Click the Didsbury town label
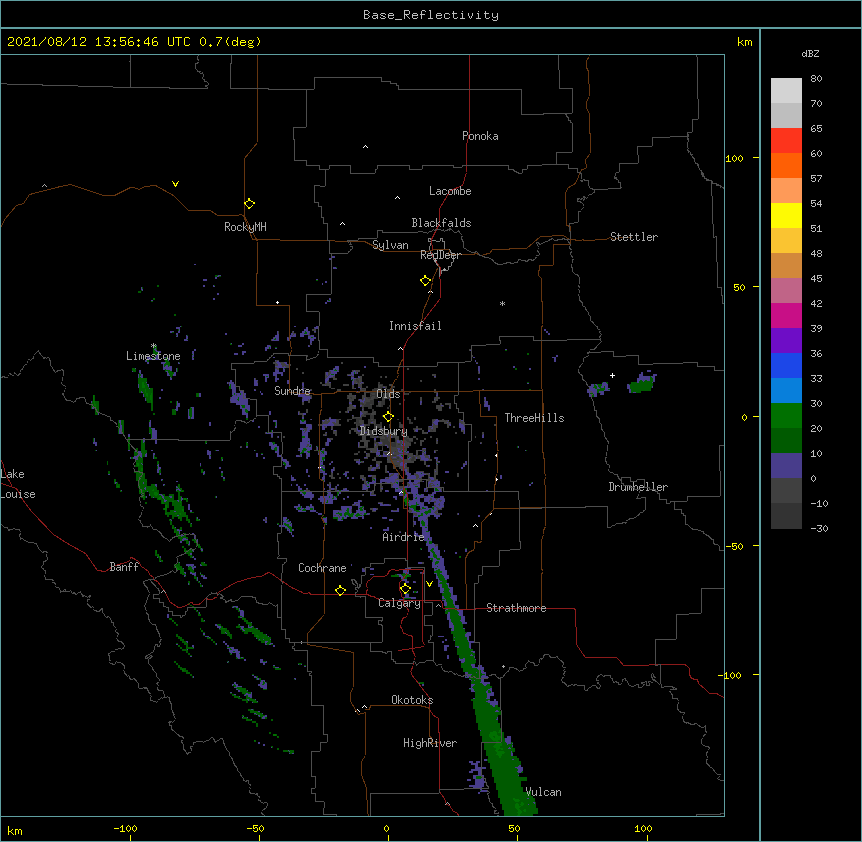Viewport: 862px width, 842px height. point(383,431)
